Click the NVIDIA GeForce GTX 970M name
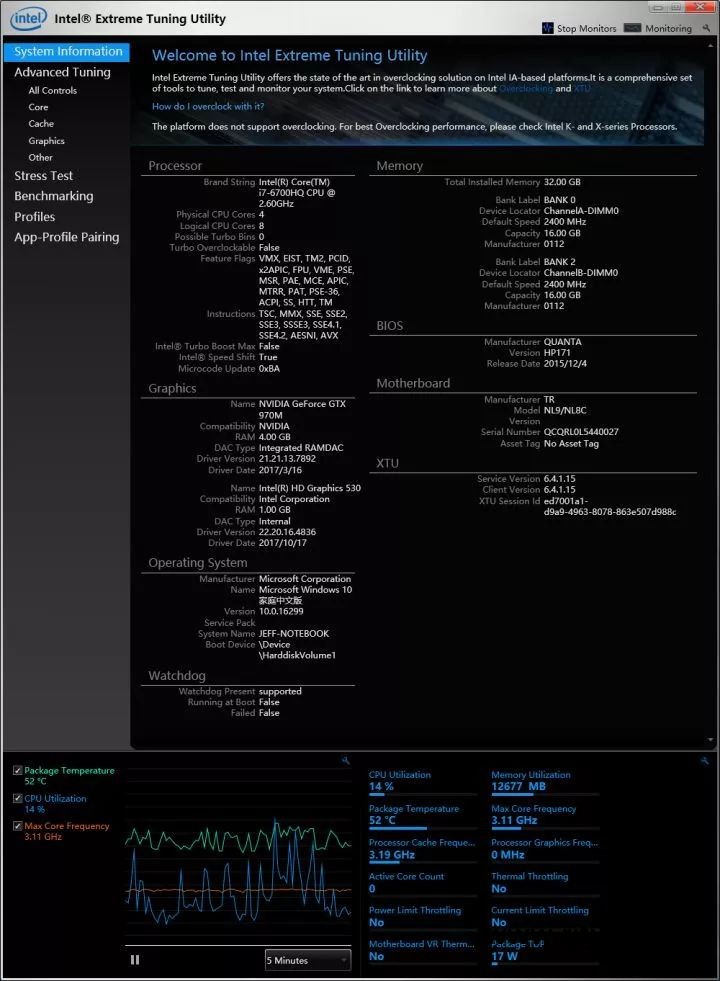Image resolution: width=720 pixels, height=981 pixels. [x=302, y=409]
